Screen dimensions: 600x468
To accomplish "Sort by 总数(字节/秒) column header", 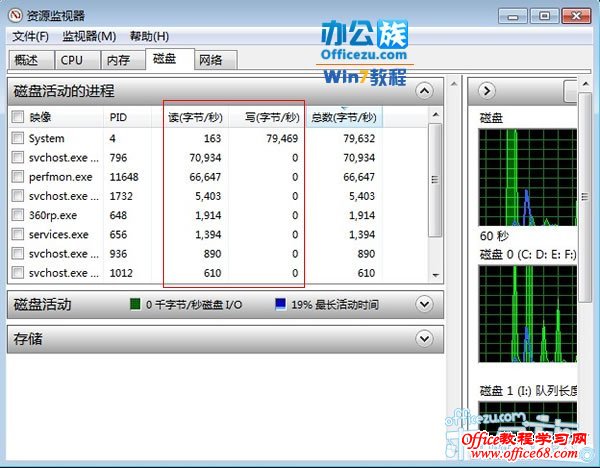I will coord(344,117).
